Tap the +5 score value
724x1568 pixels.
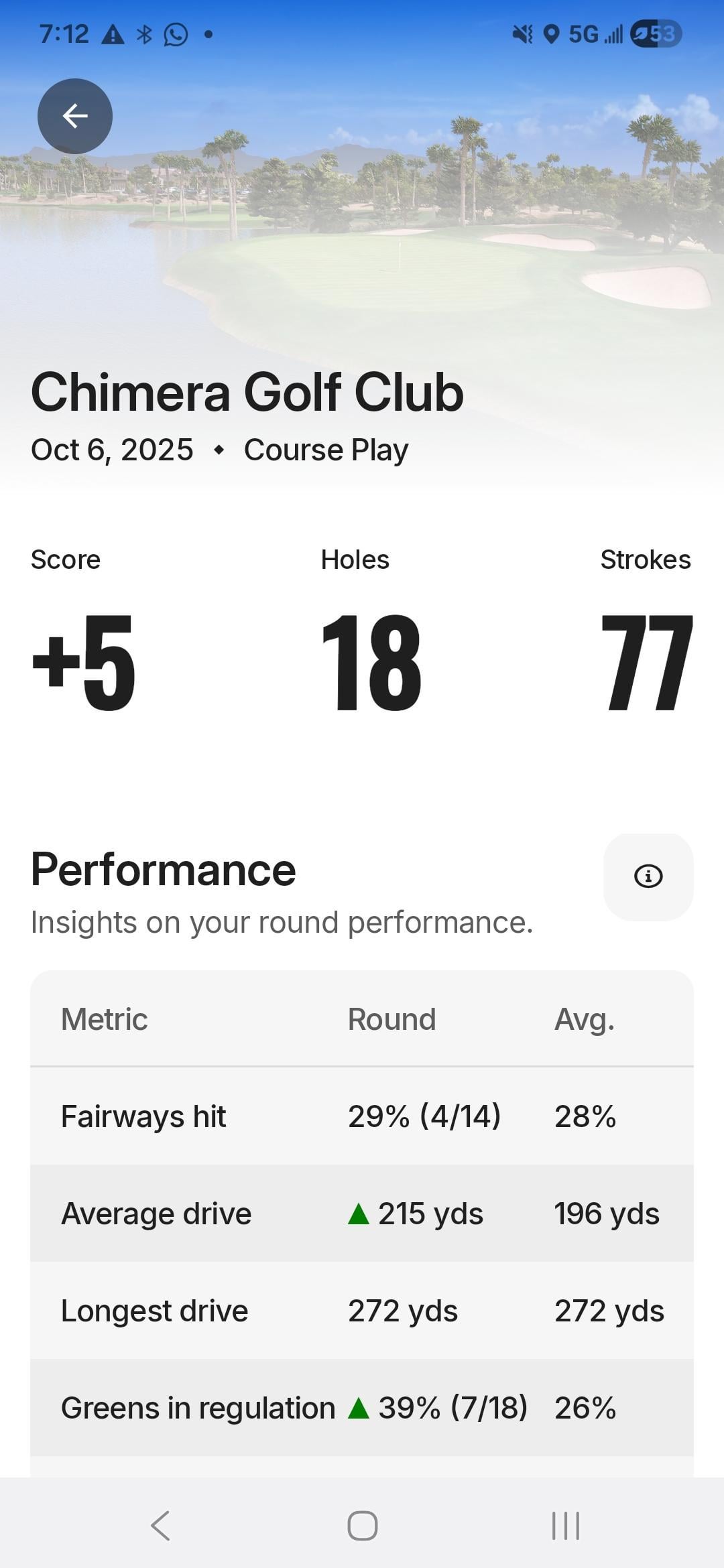(84, 662)
